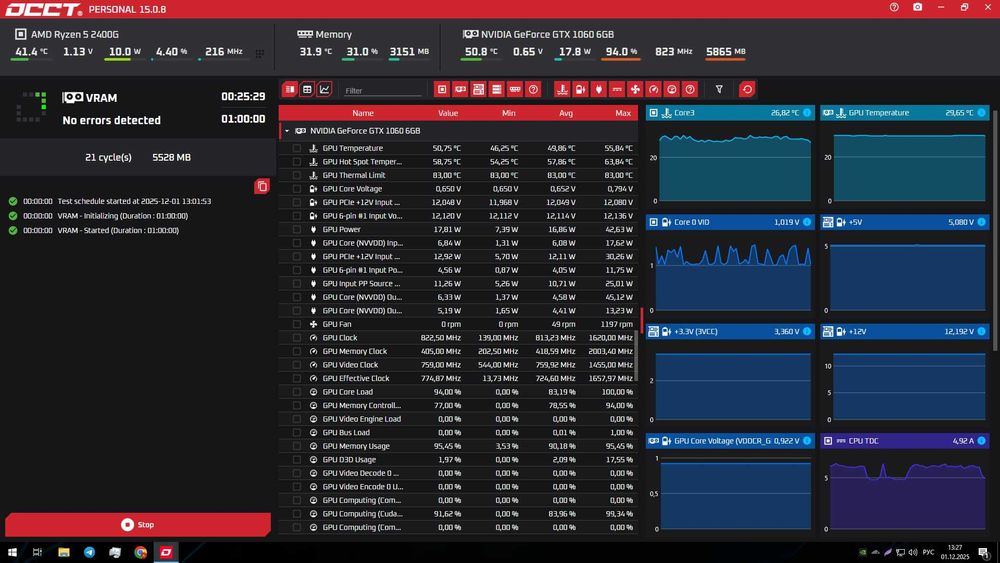1000x563 pixels.
Task: Click the 'VRAM - Started' log entry
Action: (118, 230)
